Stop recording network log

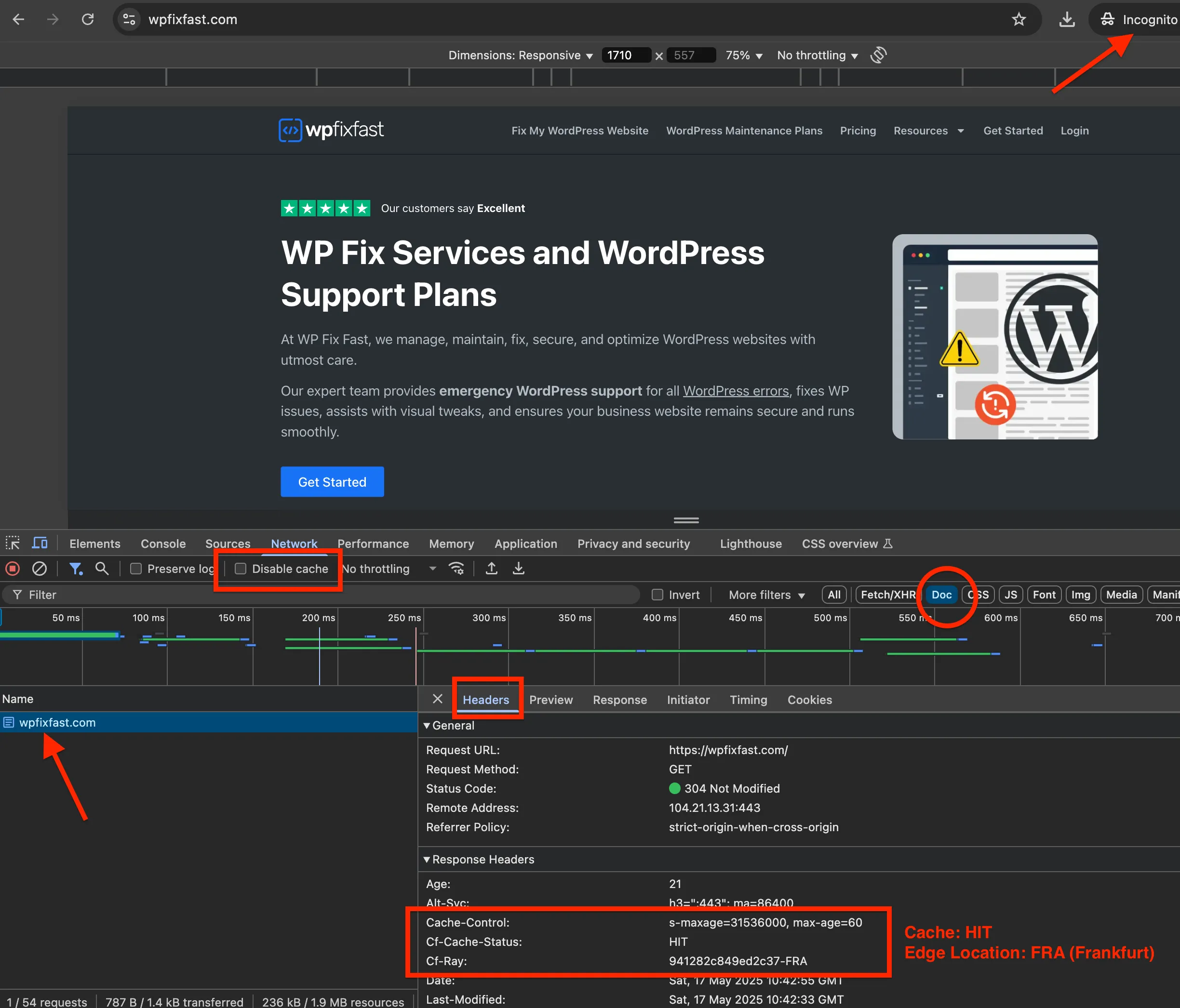13,569
